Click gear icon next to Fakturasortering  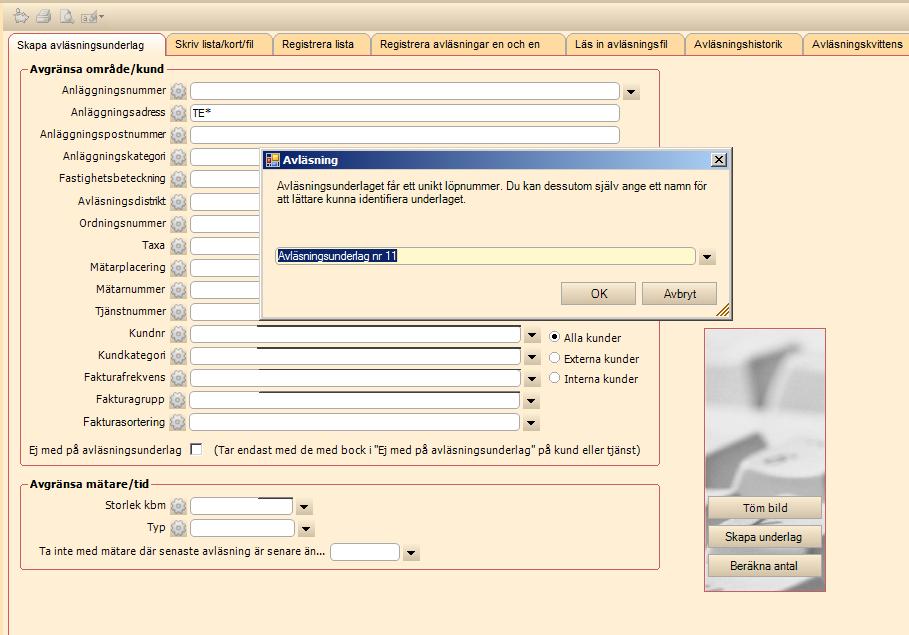[178, 422]
